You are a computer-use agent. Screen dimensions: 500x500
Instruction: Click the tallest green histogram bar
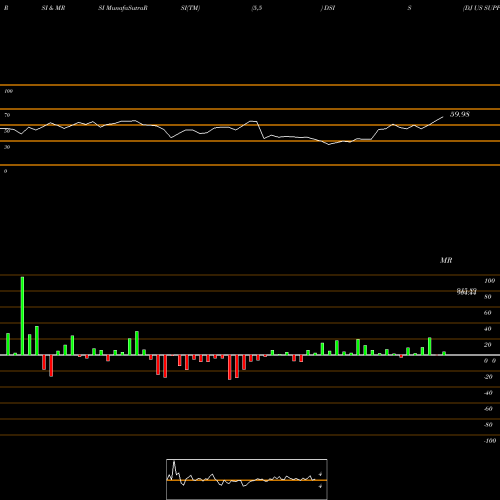point(22,316)
